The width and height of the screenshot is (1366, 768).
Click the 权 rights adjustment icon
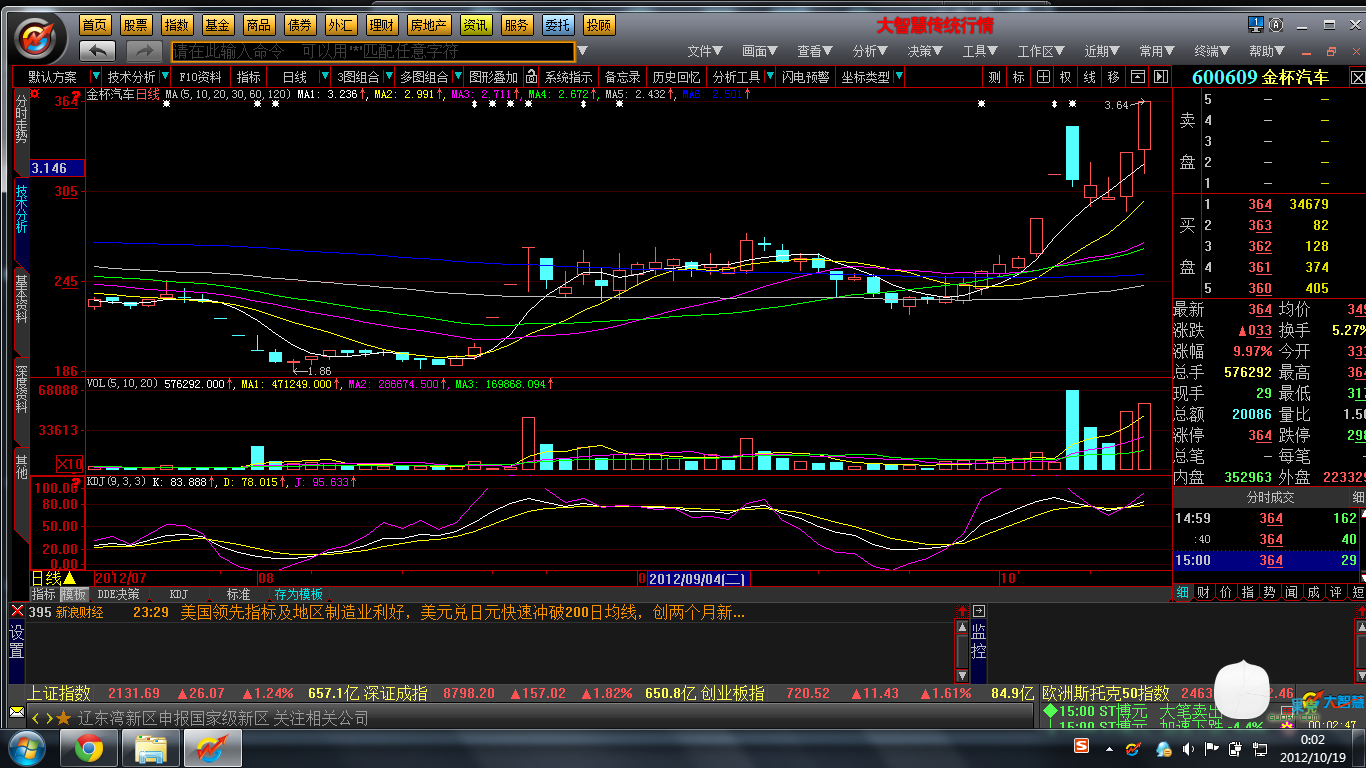(x=1066, y=76)
